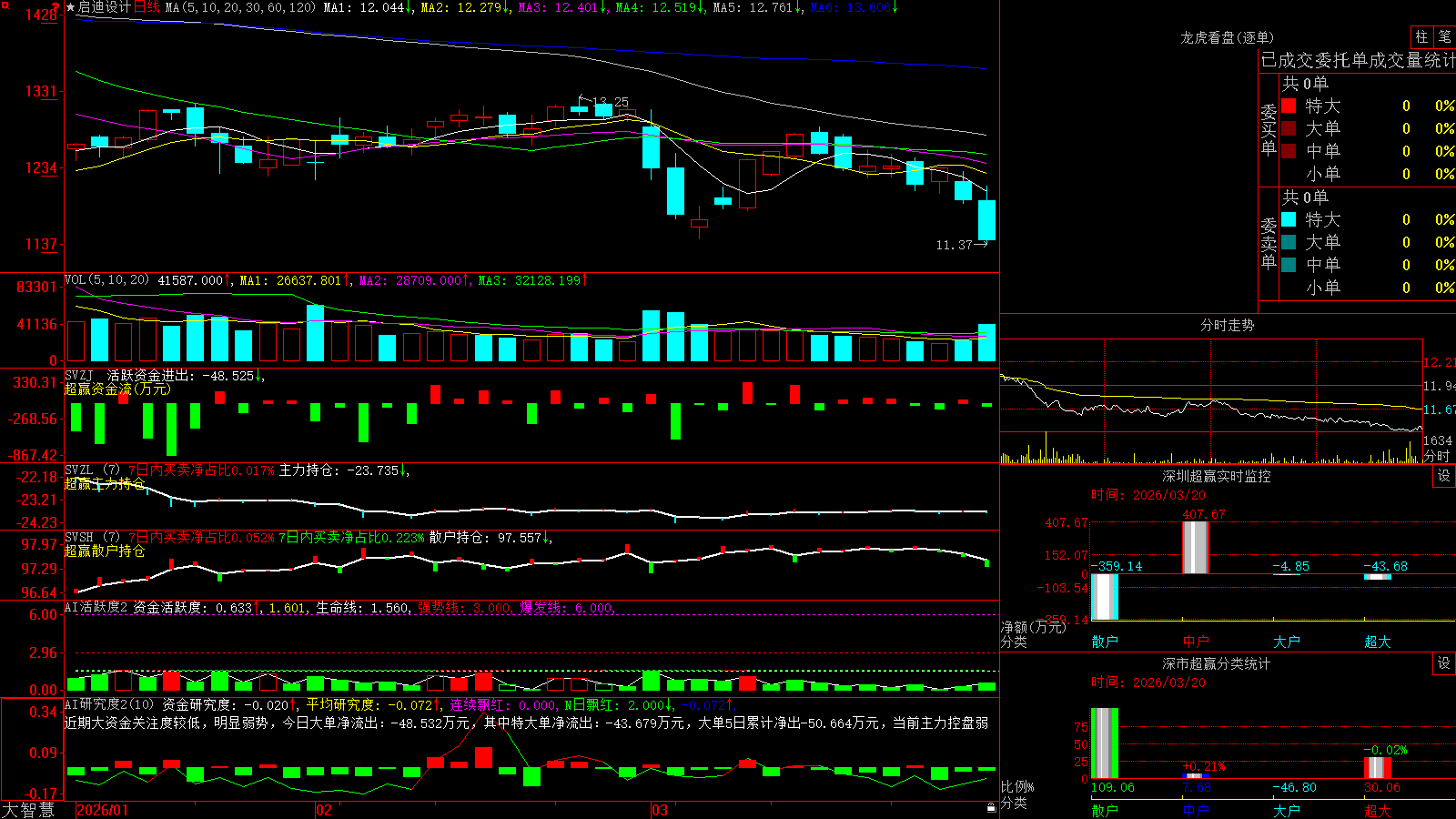
Task: Click the SVZL (7) indicator label
Action: point(92,470)
